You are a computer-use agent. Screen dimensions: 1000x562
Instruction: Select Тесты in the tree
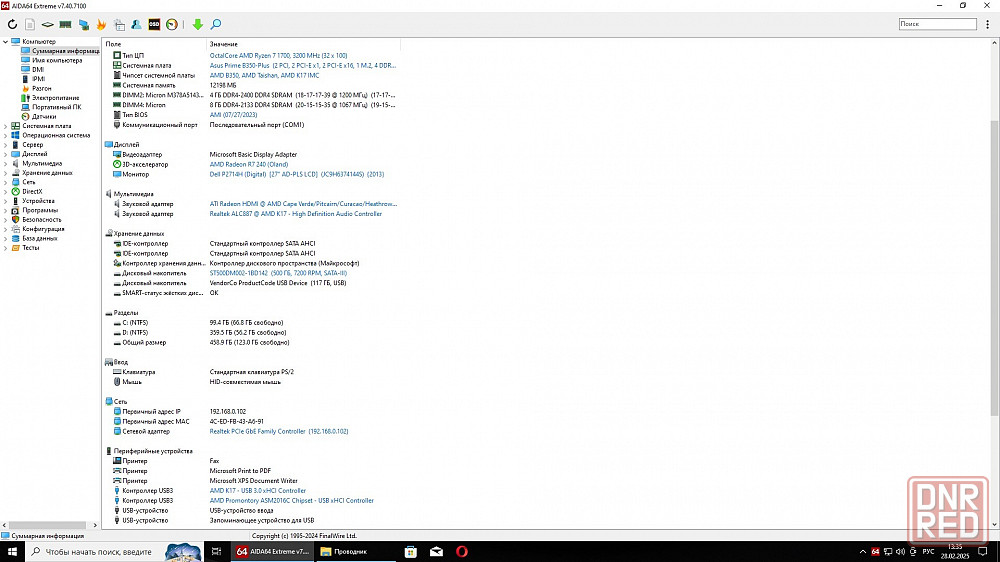click(31, 248)
